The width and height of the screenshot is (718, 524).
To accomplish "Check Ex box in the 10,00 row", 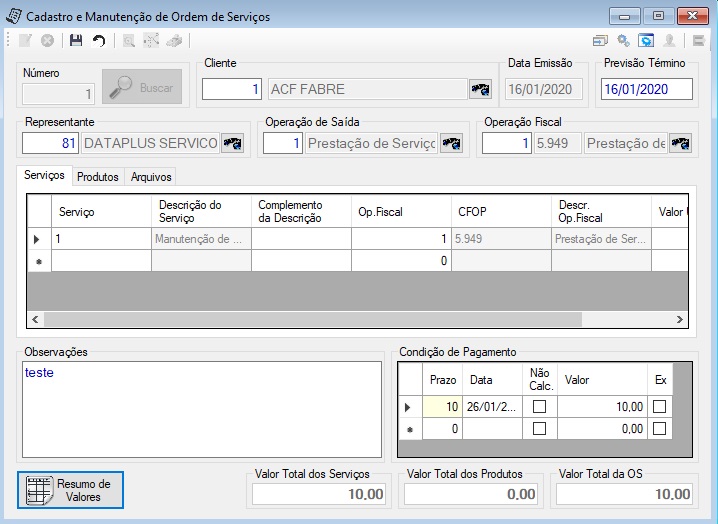I will tap(659, 406).
